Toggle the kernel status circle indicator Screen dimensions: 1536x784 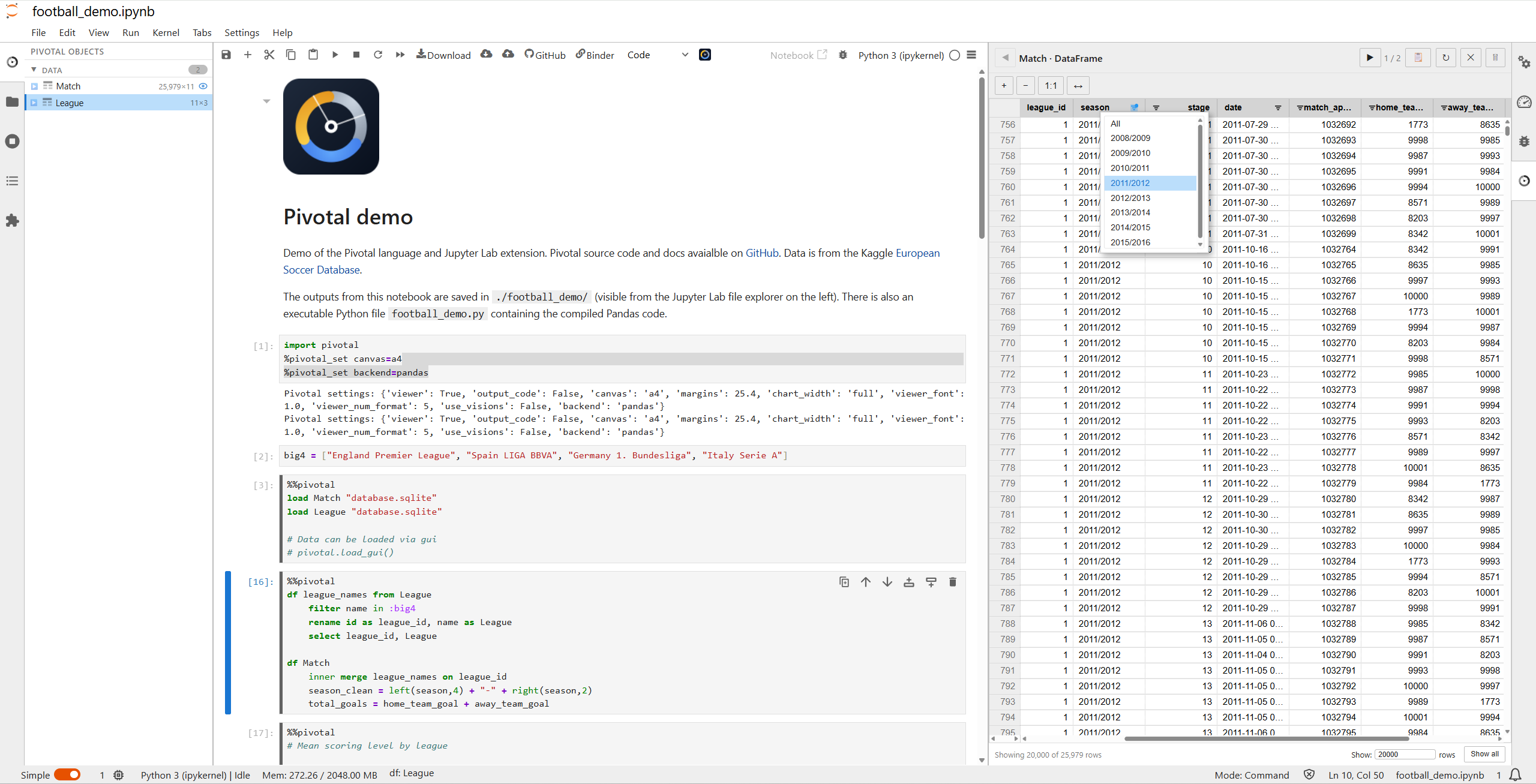955,55
